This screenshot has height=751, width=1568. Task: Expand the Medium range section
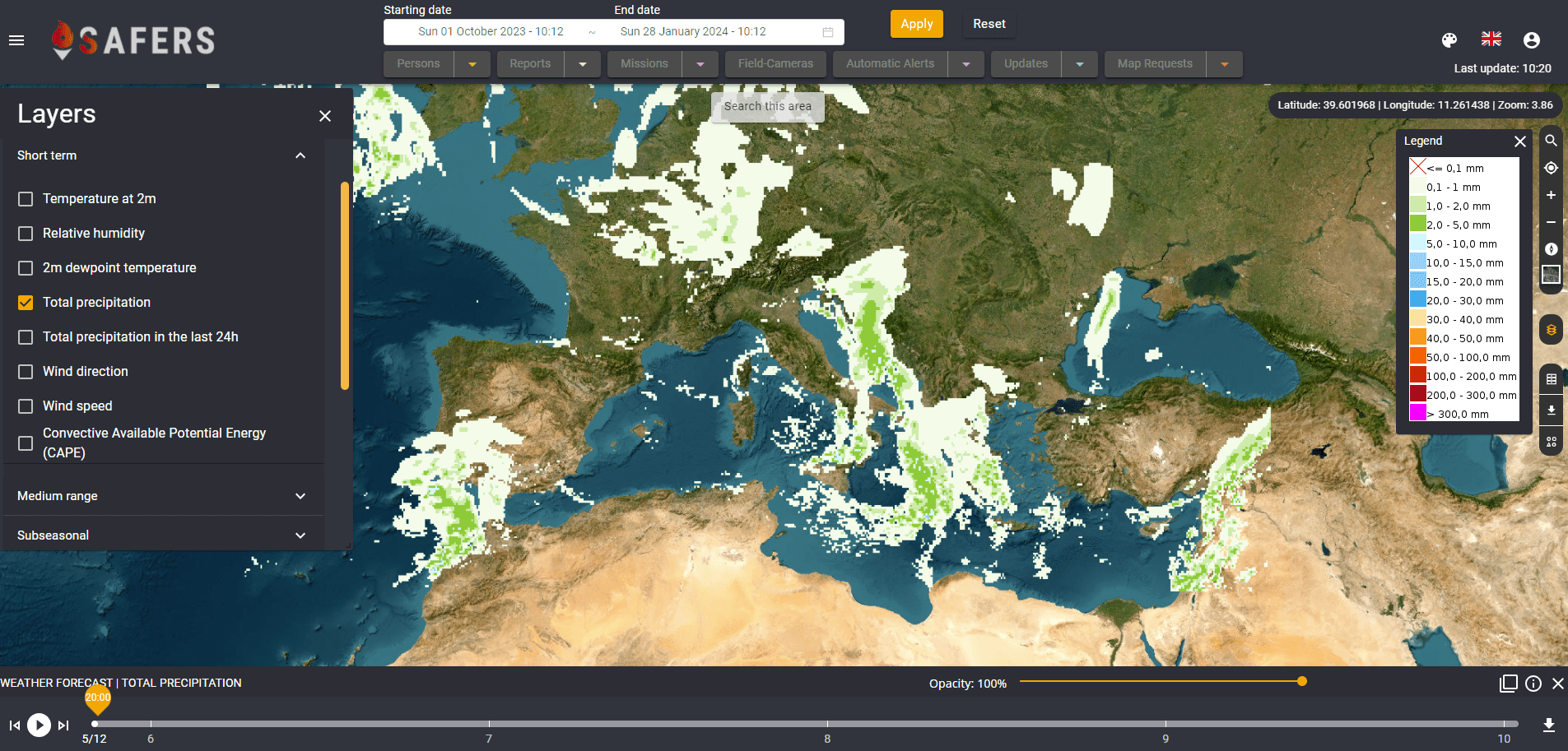[x=300, y=496]
